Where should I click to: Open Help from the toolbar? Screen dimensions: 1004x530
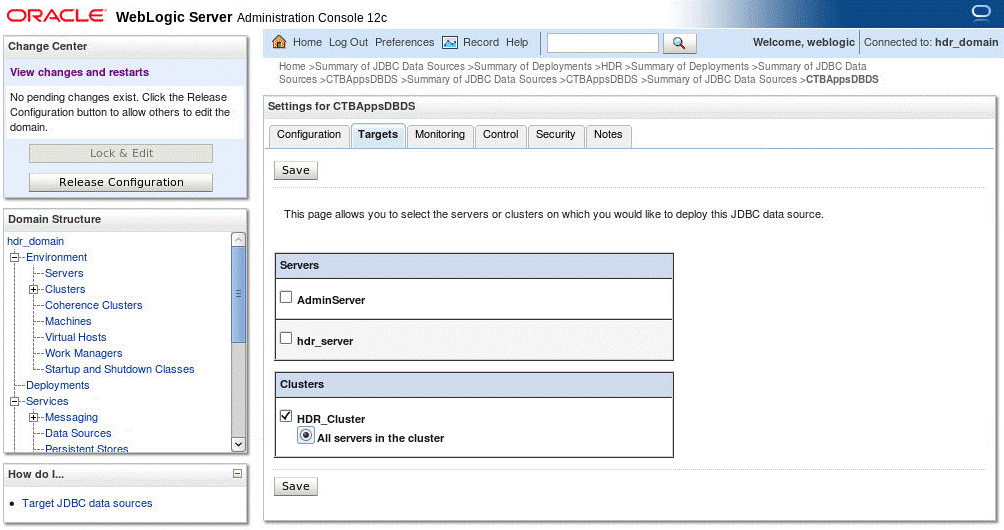(517, 42)
